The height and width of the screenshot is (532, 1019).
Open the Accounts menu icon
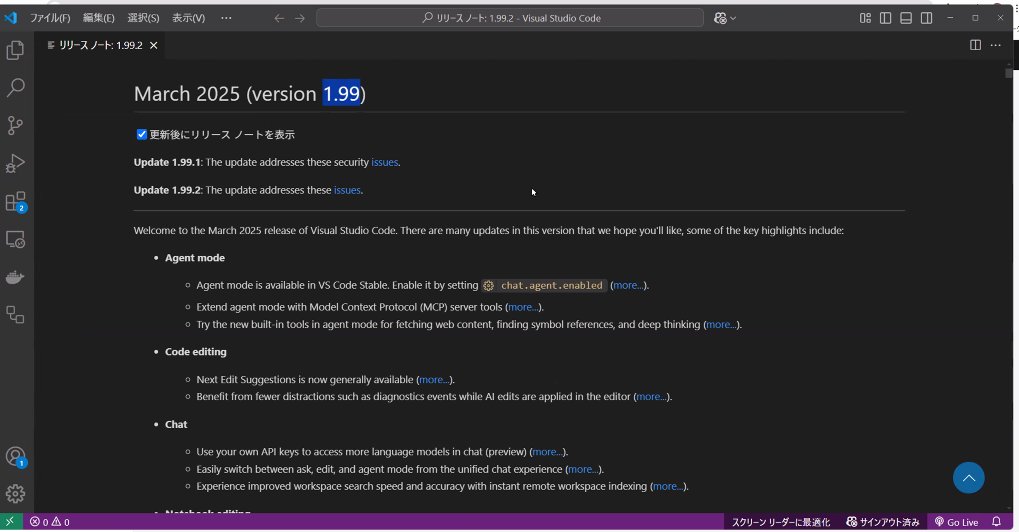point(15,457)
